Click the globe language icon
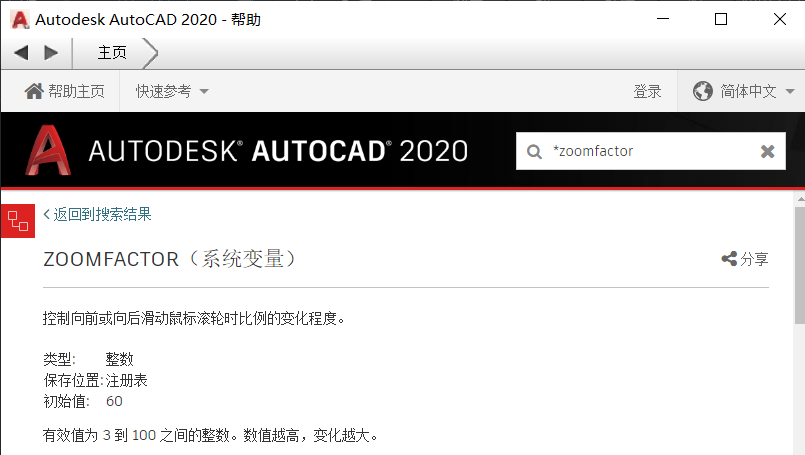Screen dimensions: 805x455 (x=702, y=91)
